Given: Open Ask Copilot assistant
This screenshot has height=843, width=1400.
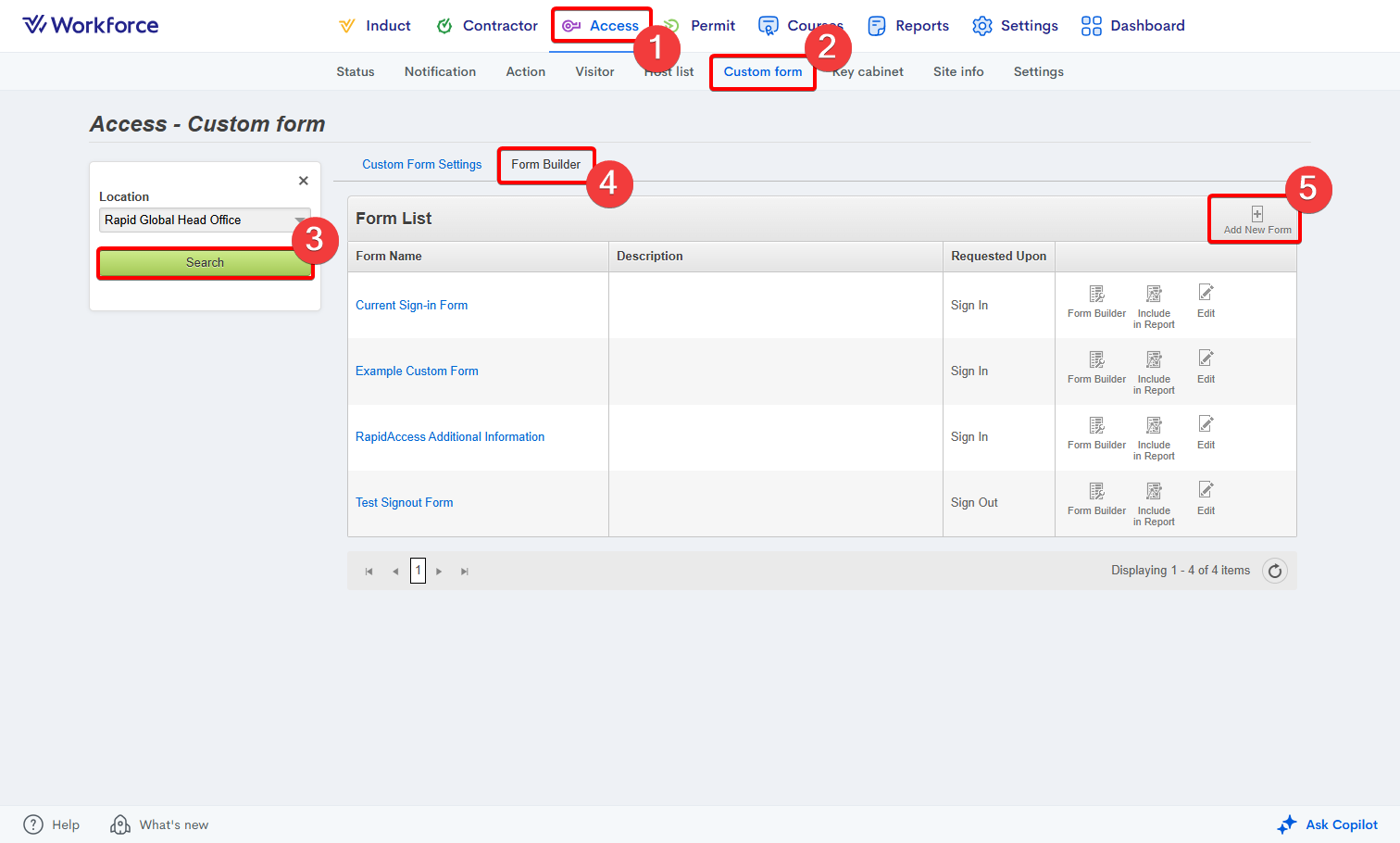Looking at the screenshot, I should tap(1328, 824).
